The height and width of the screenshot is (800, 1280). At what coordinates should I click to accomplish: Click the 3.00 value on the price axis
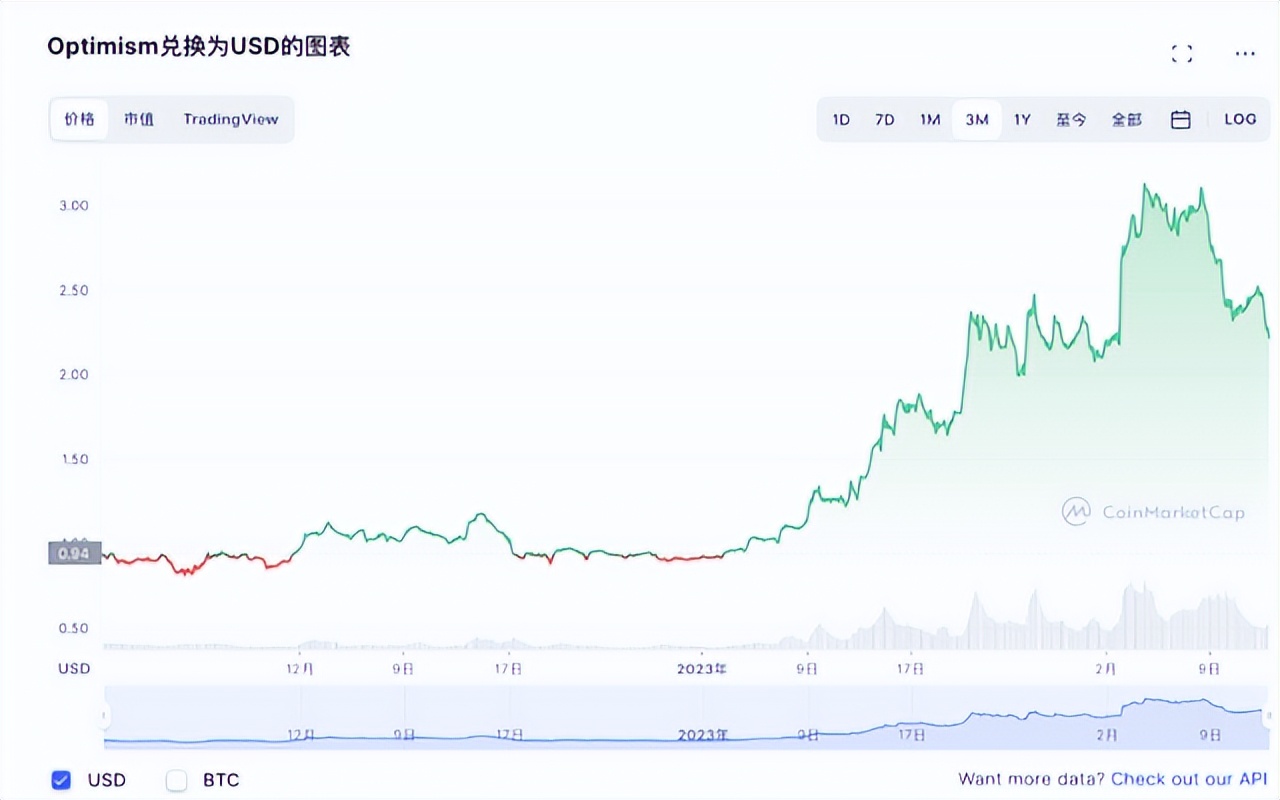click(73, 205)
